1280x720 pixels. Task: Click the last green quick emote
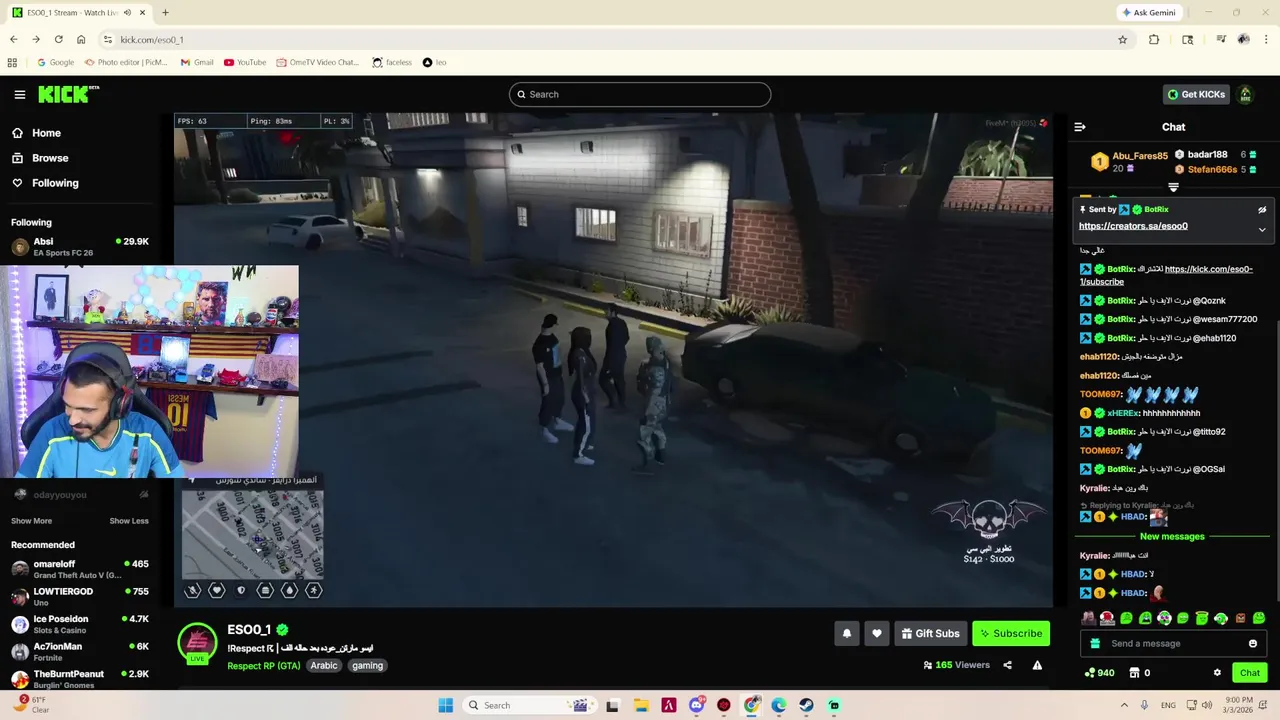click(1259, 619)
